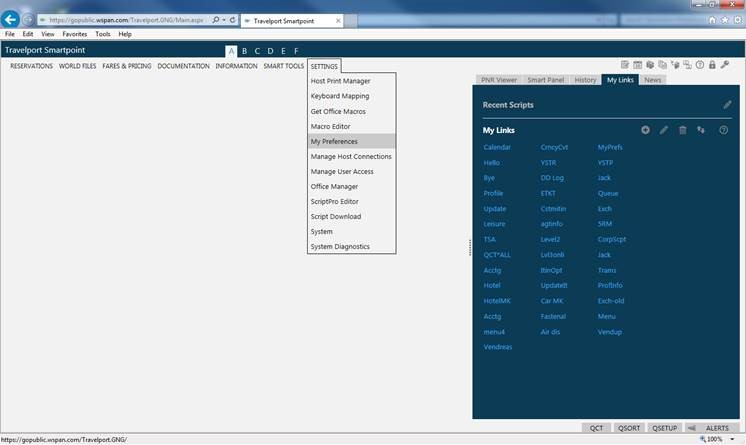Open the browser Favorites menu
This screenshot has height=445, width=746.
75,34
